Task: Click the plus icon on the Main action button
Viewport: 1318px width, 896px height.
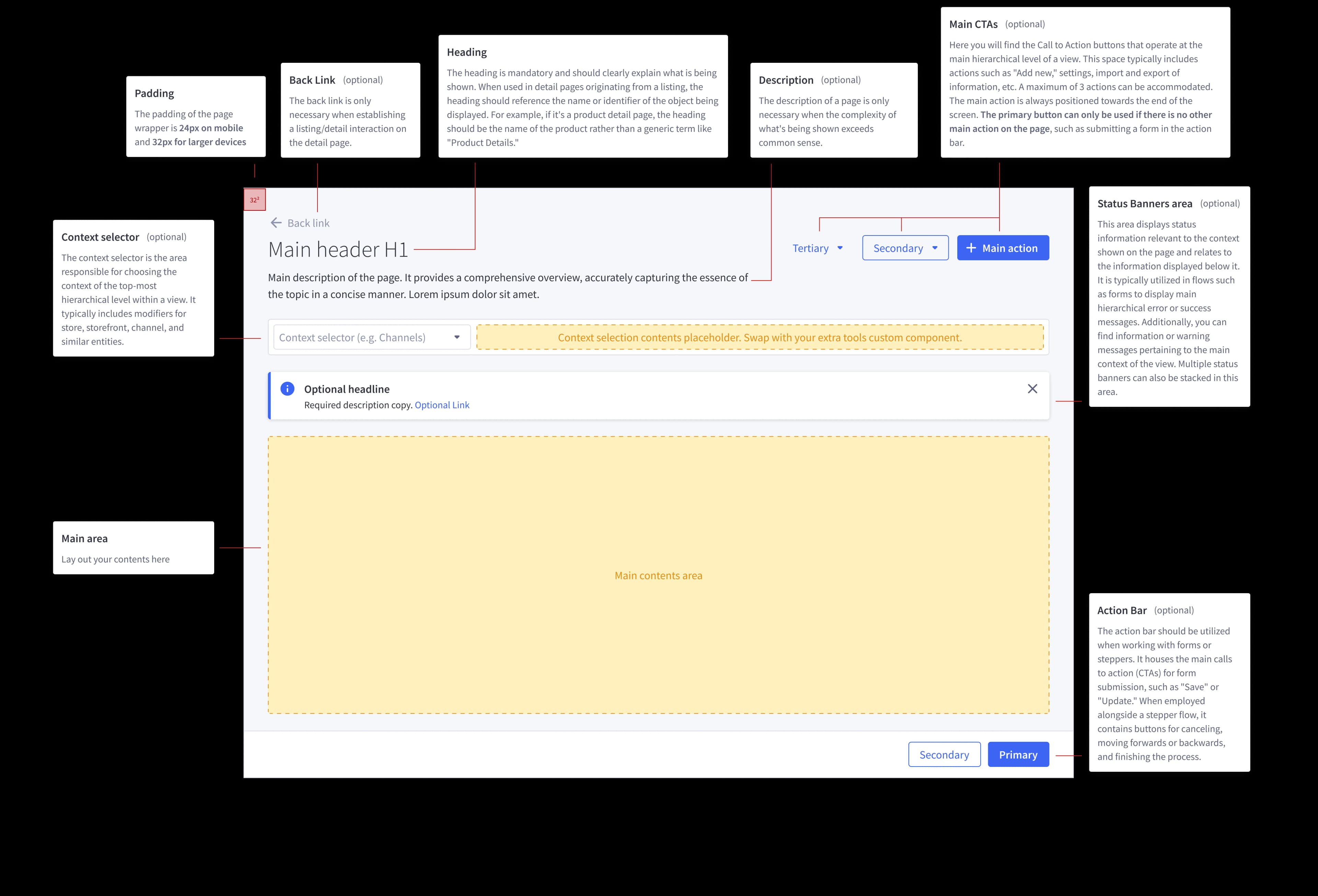Action: pos(971,248)
